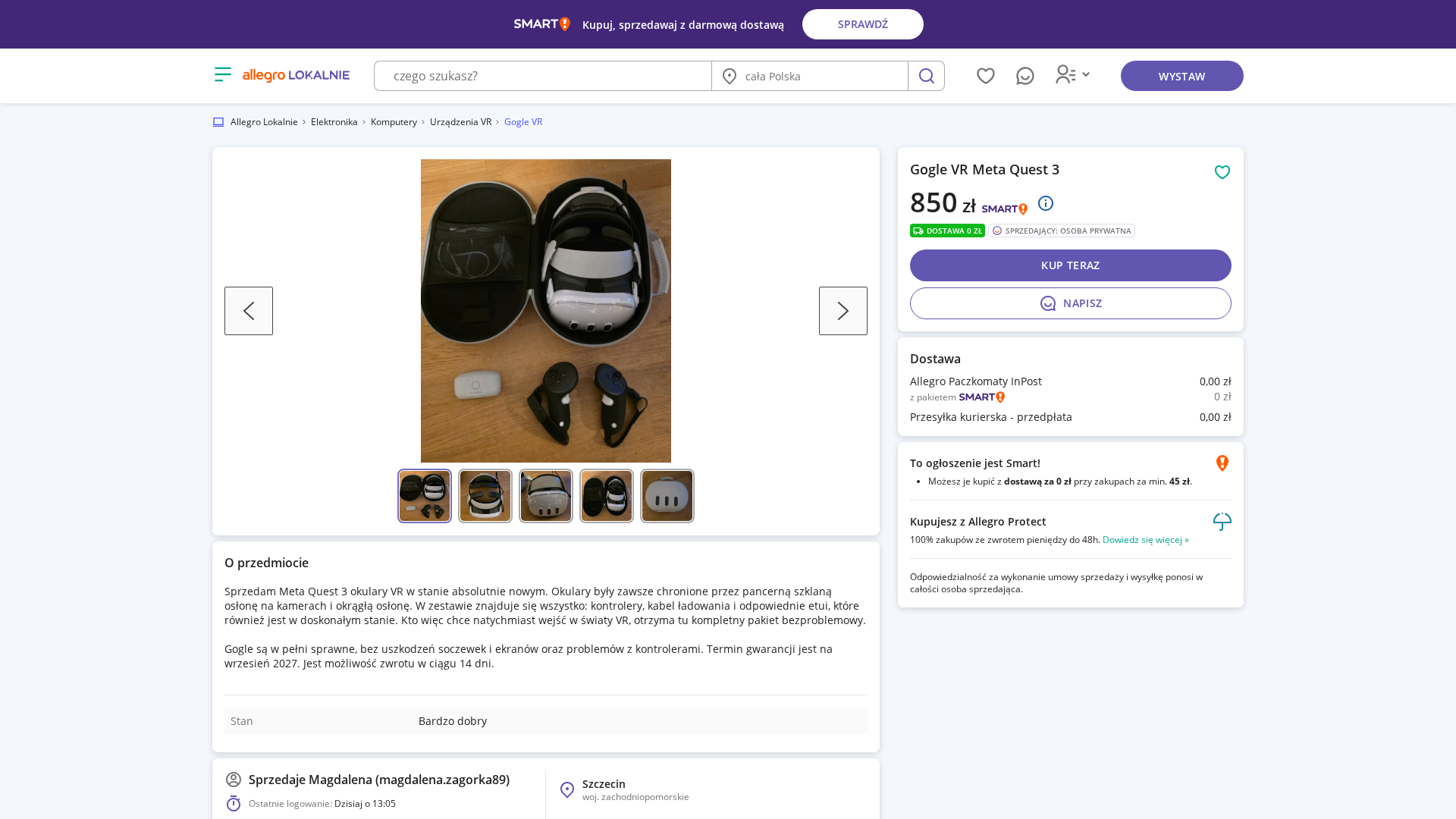Click the SMART! logo in top banner
Screen dimensions: 1456x819
click(541, 24)
